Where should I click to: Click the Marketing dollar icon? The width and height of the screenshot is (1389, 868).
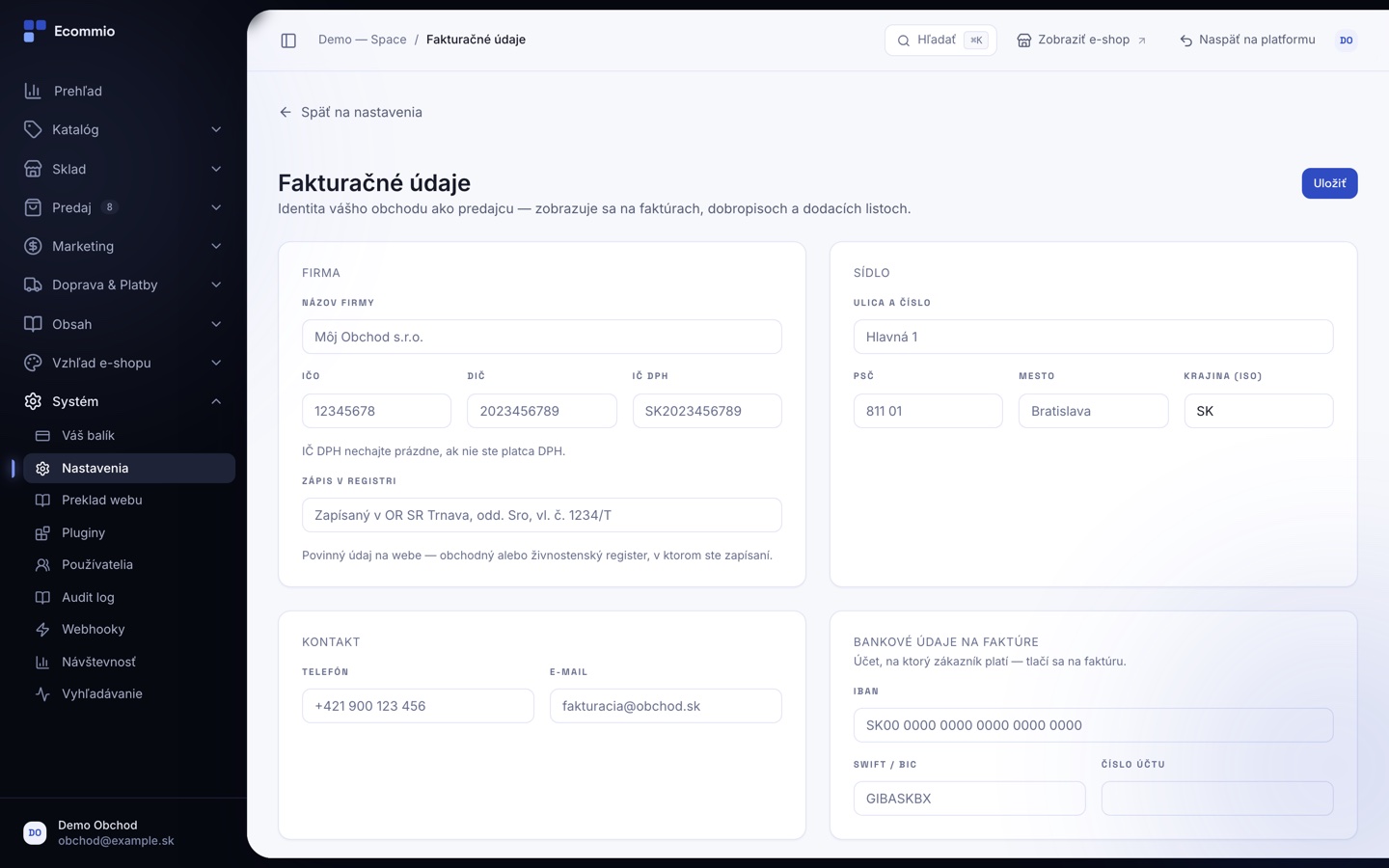33,246
